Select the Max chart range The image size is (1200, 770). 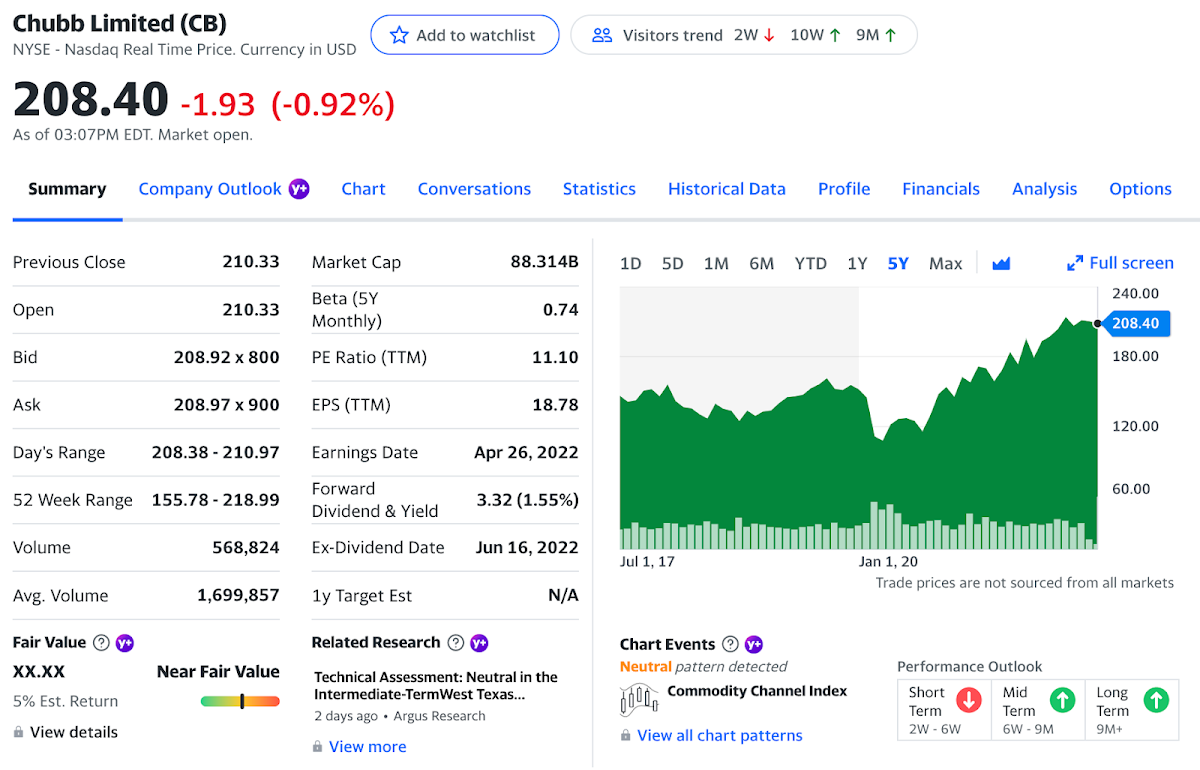[945, 263]
